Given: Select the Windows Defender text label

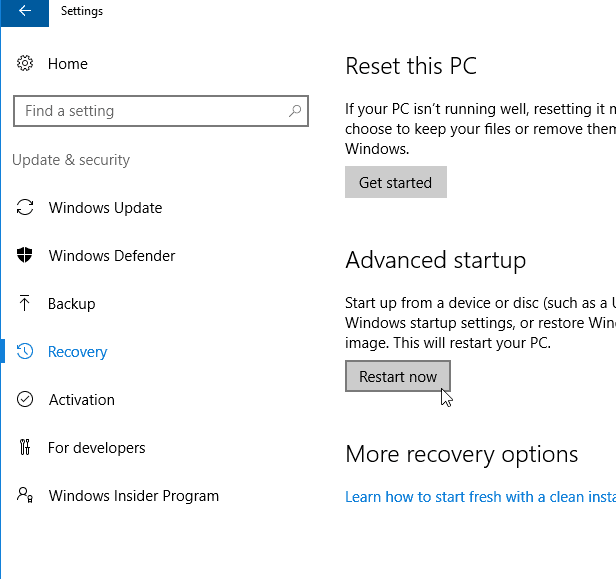Looking at the screenshot, I should [x=112, y=256].
